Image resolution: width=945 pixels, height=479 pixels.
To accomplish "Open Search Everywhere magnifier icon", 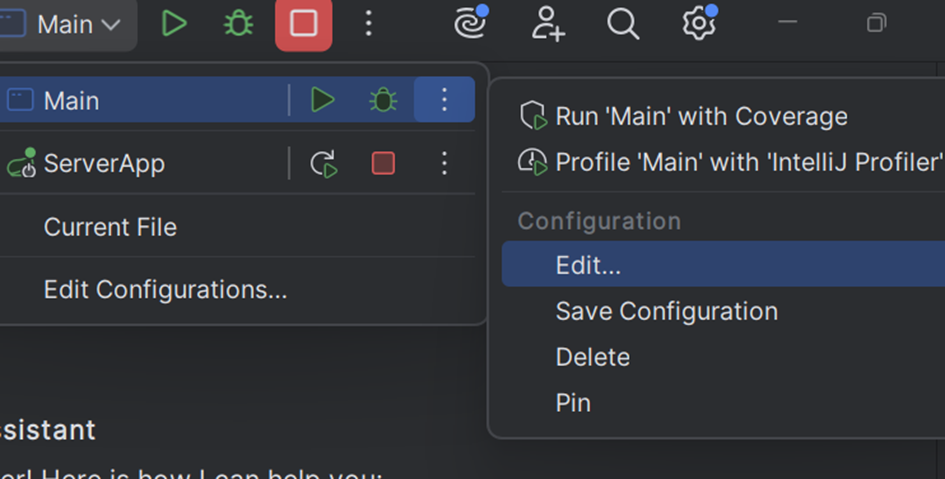I will (623, 24).
